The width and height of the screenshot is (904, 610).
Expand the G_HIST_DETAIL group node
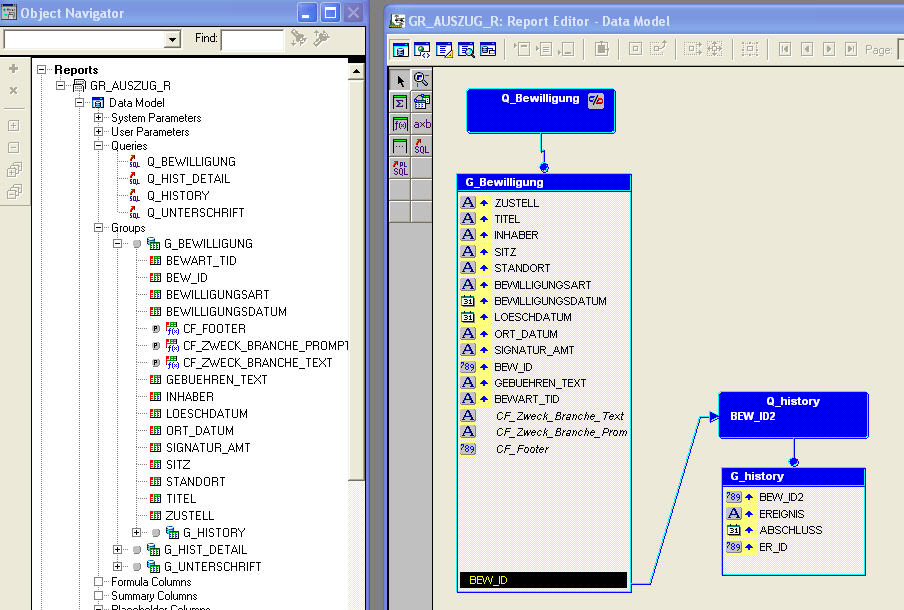[x=118, y=549]
